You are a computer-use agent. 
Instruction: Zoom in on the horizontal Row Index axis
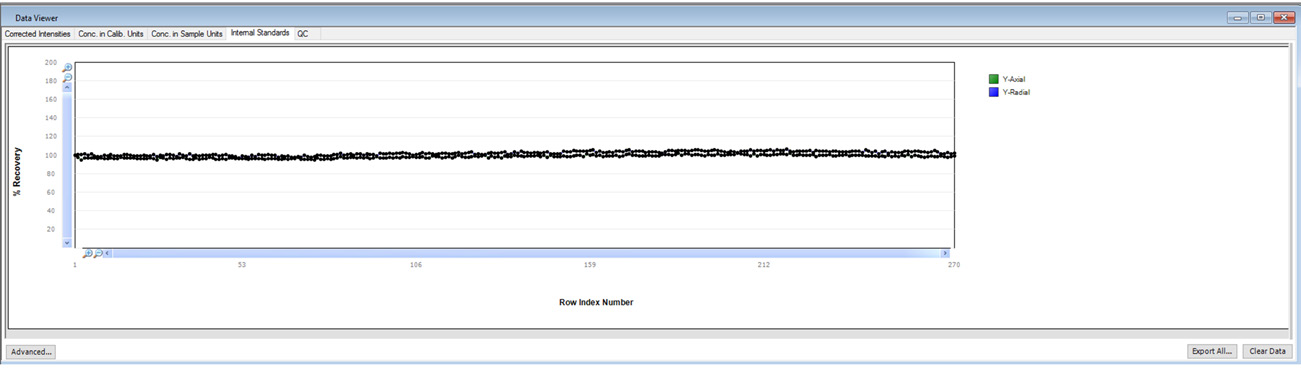[87, 254]
